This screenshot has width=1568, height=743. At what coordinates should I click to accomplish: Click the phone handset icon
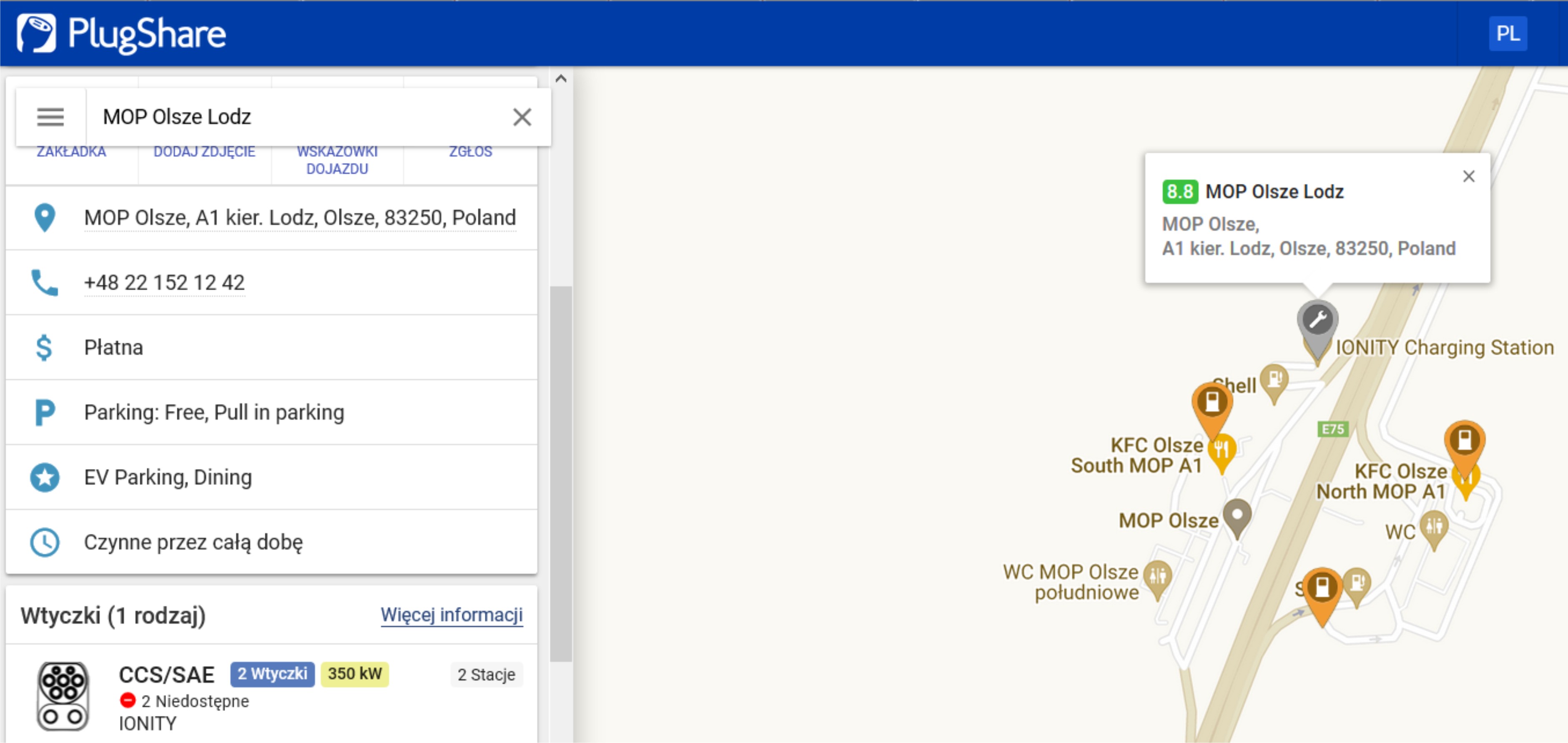[45, 283]
